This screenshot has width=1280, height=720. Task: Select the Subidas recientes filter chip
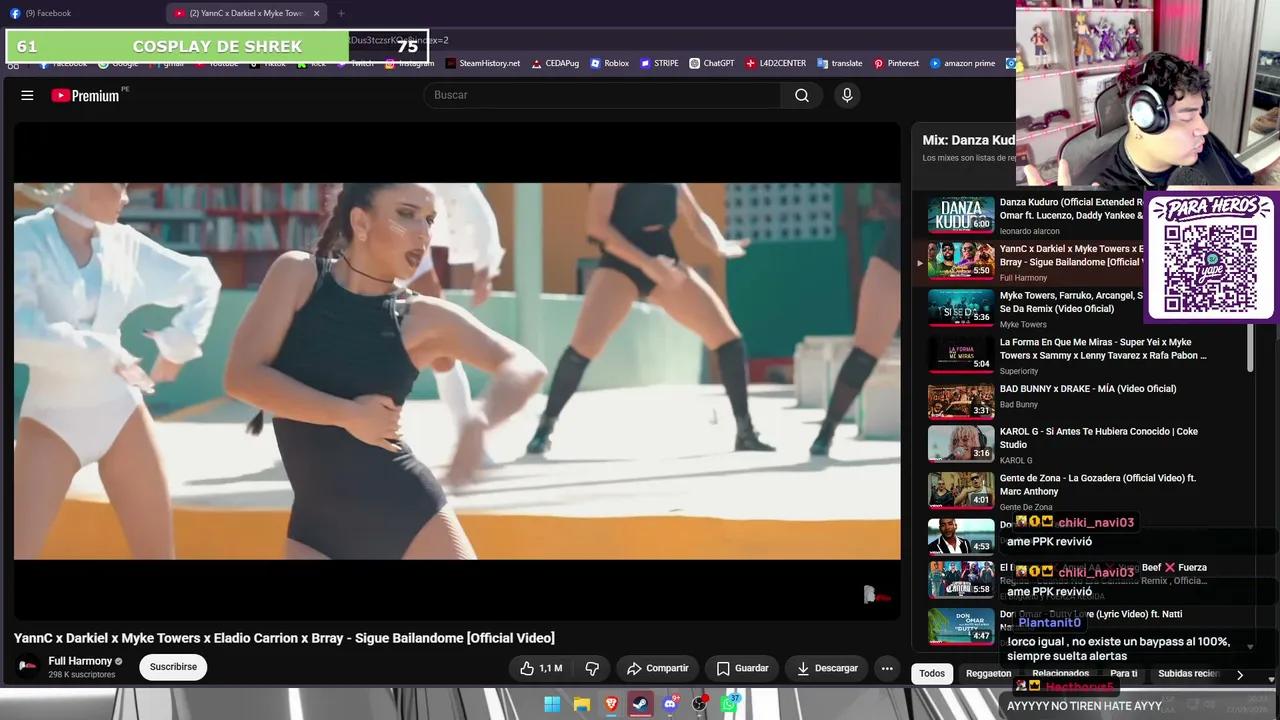click(1188, 674)
